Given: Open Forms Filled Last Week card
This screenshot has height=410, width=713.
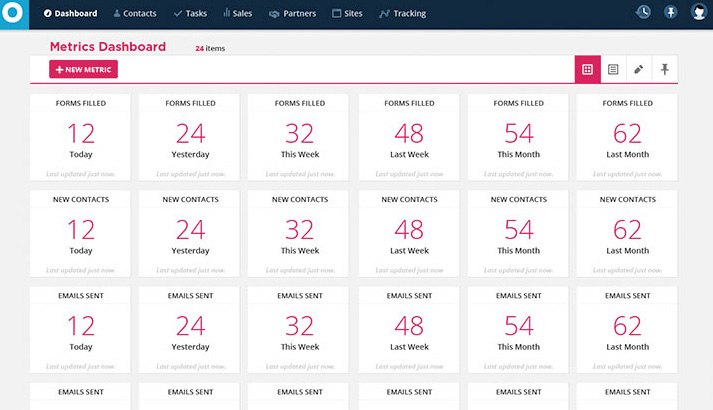Looking at the screenshot, I should point(409,137).
